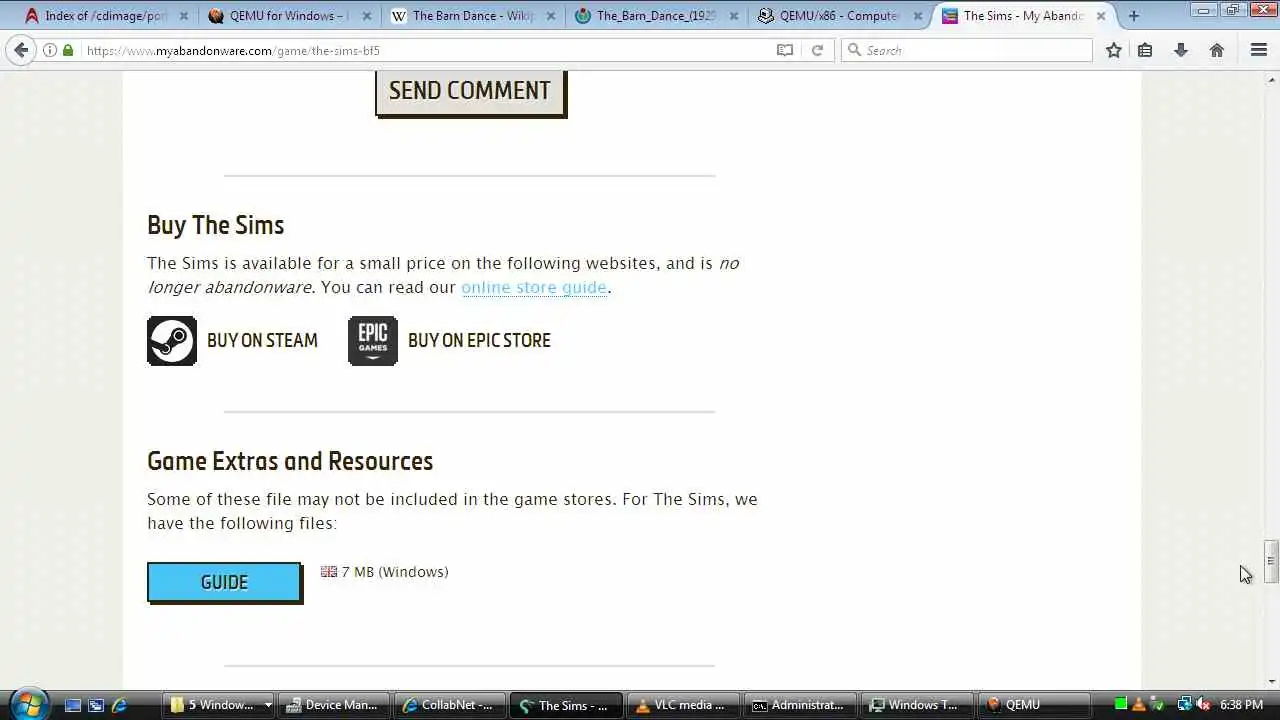Click the '7 MB (Windows)' text

click(x=395, y=572)
